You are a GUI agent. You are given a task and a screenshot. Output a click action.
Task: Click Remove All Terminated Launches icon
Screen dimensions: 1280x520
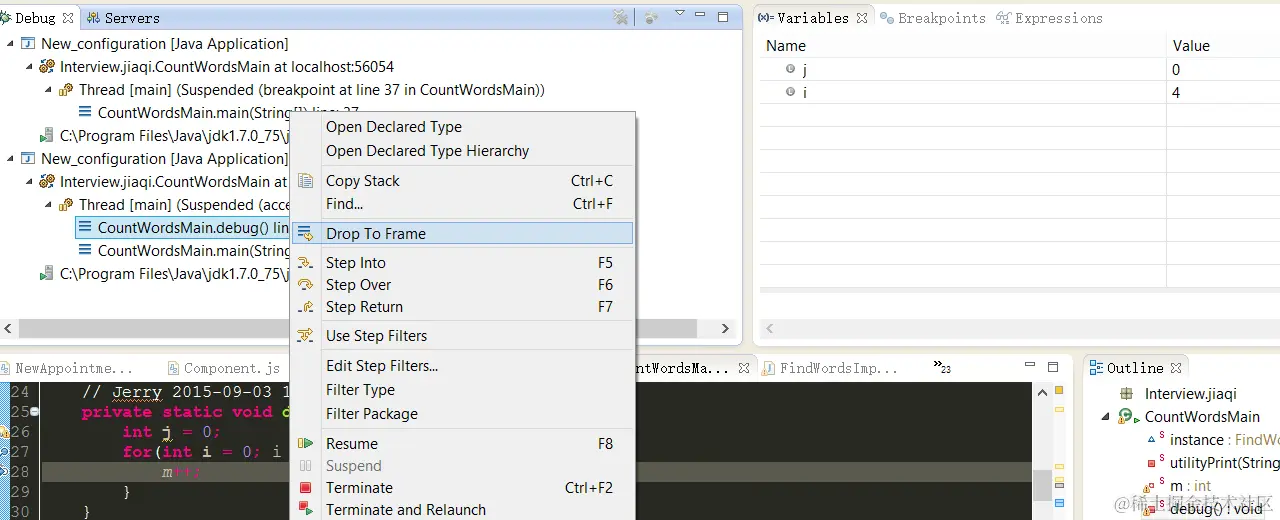[621, 17]
